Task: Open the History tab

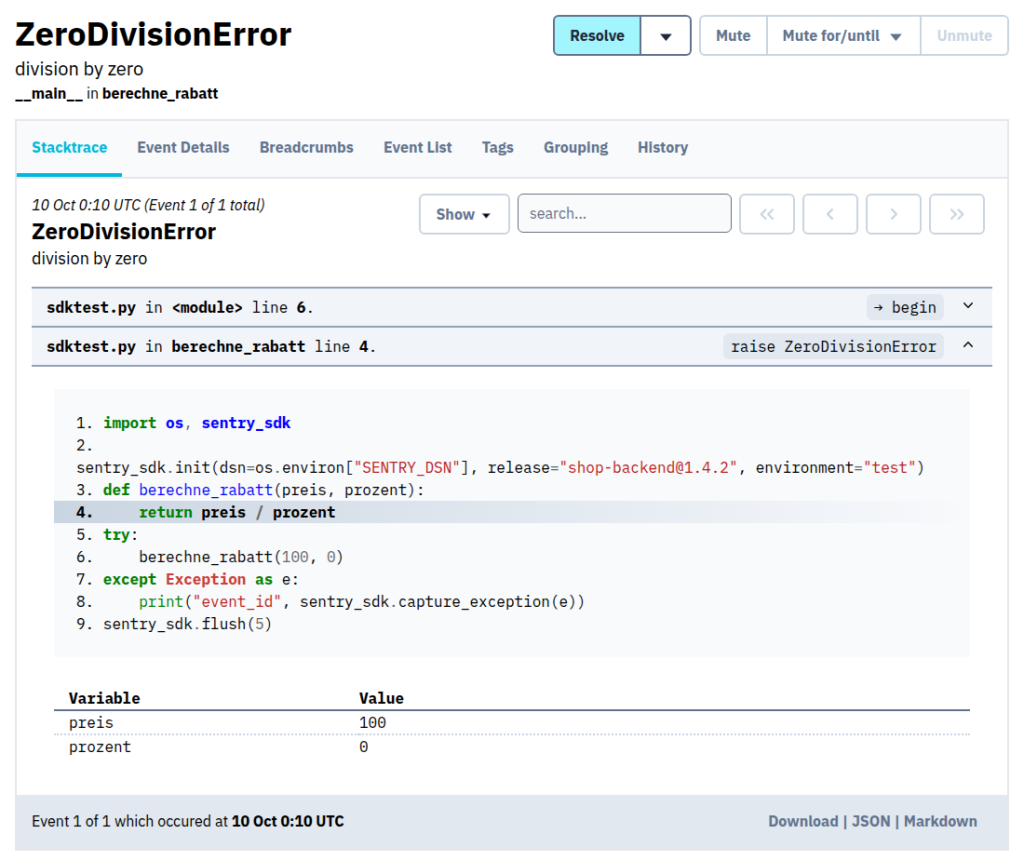Action: 663,148
